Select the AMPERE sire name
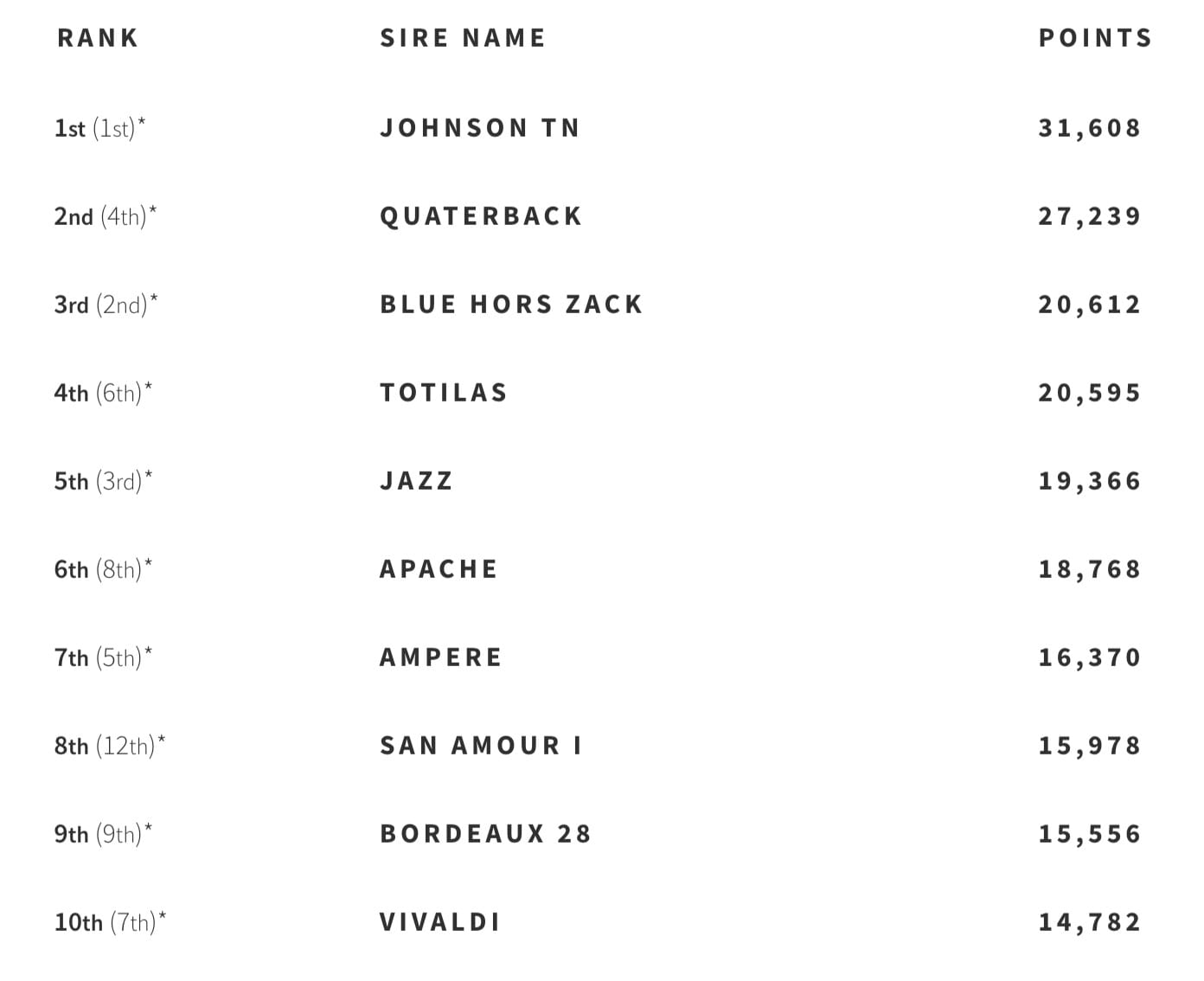The width and height of the screenshot is (1204, 981). (x=440, y=657)
